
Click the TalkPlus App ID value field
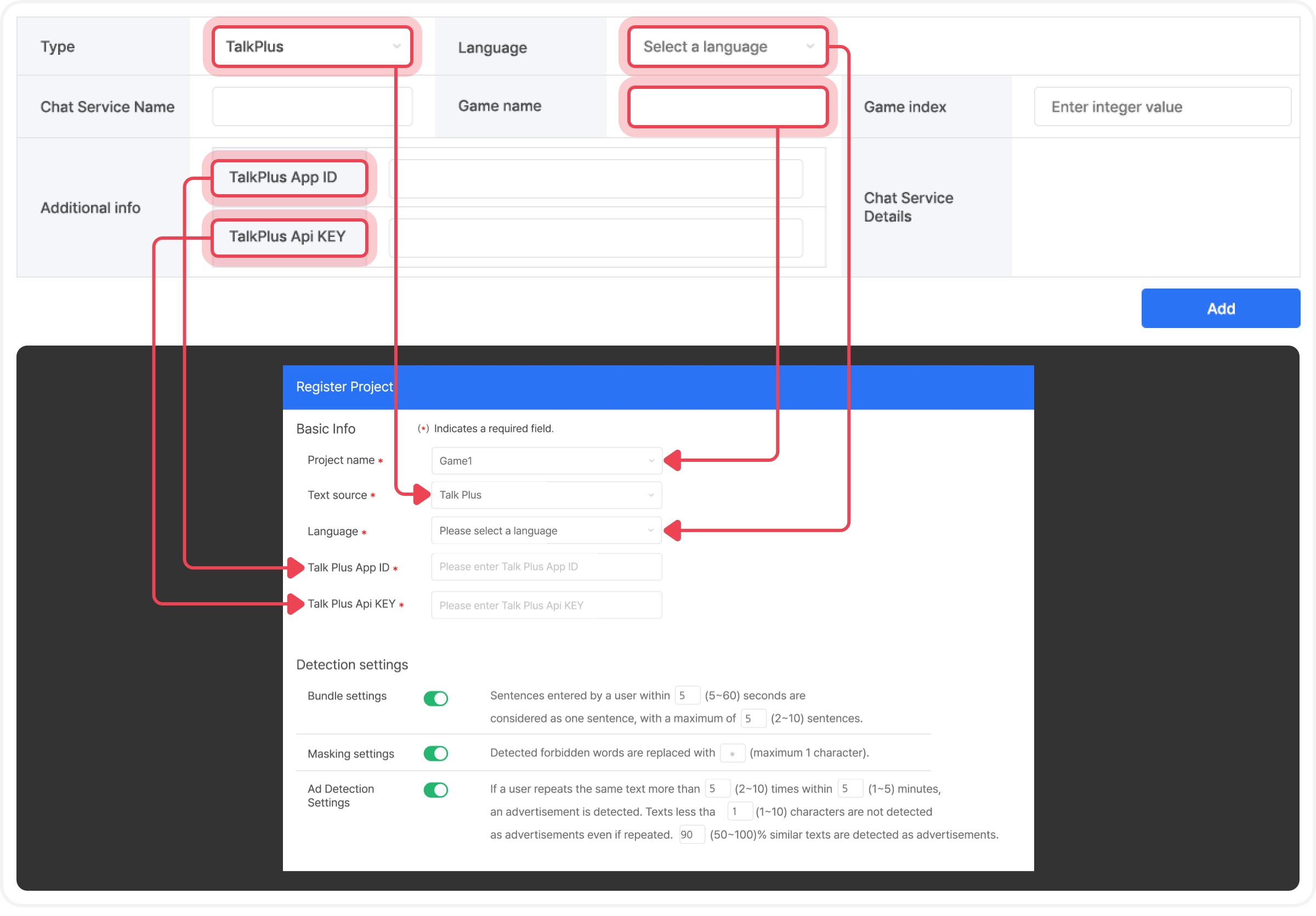coord(595,179)
